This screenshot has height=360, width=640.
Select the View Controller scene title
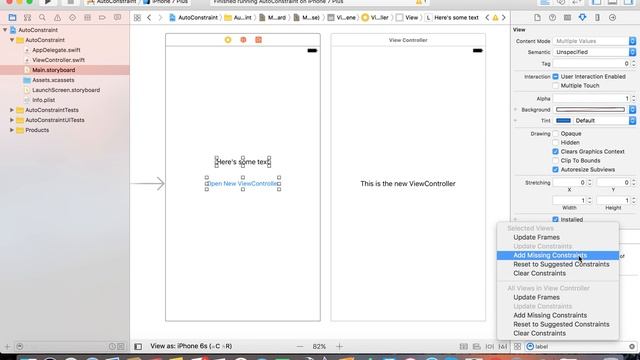(408, 40)
